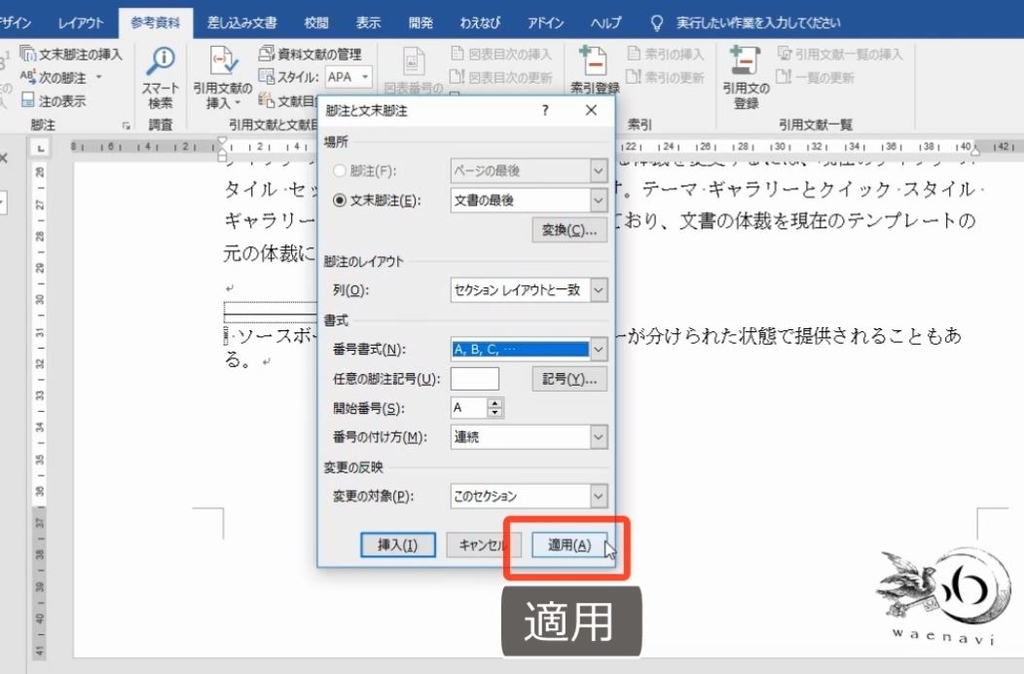Close the footnote and endnote dialog
Screen dimensions: 1024x674
pos(591,110)
